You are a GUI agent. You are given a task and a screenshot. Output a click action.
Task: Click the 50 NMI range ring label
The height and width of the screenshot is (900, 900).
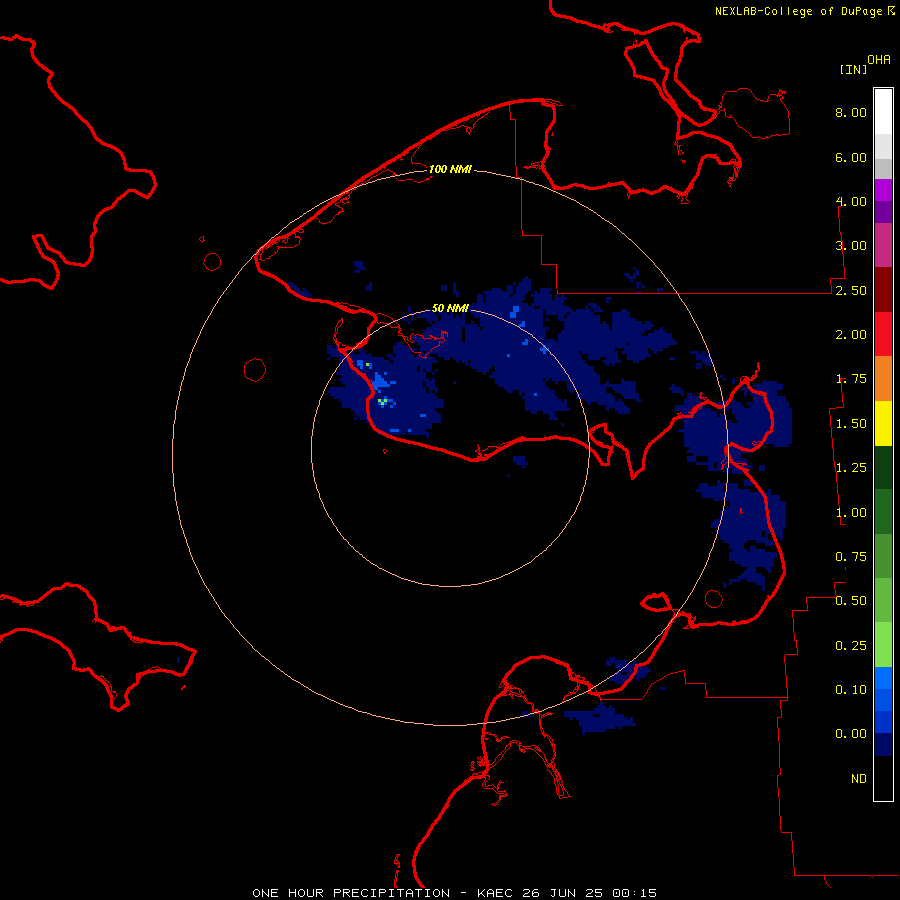(450, 308)
